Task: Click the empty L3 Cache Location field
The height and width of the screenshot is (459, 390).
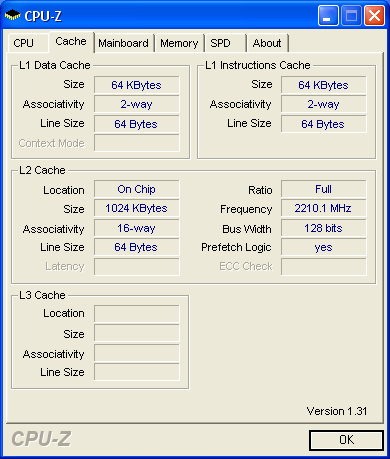Action: point(137,313)
